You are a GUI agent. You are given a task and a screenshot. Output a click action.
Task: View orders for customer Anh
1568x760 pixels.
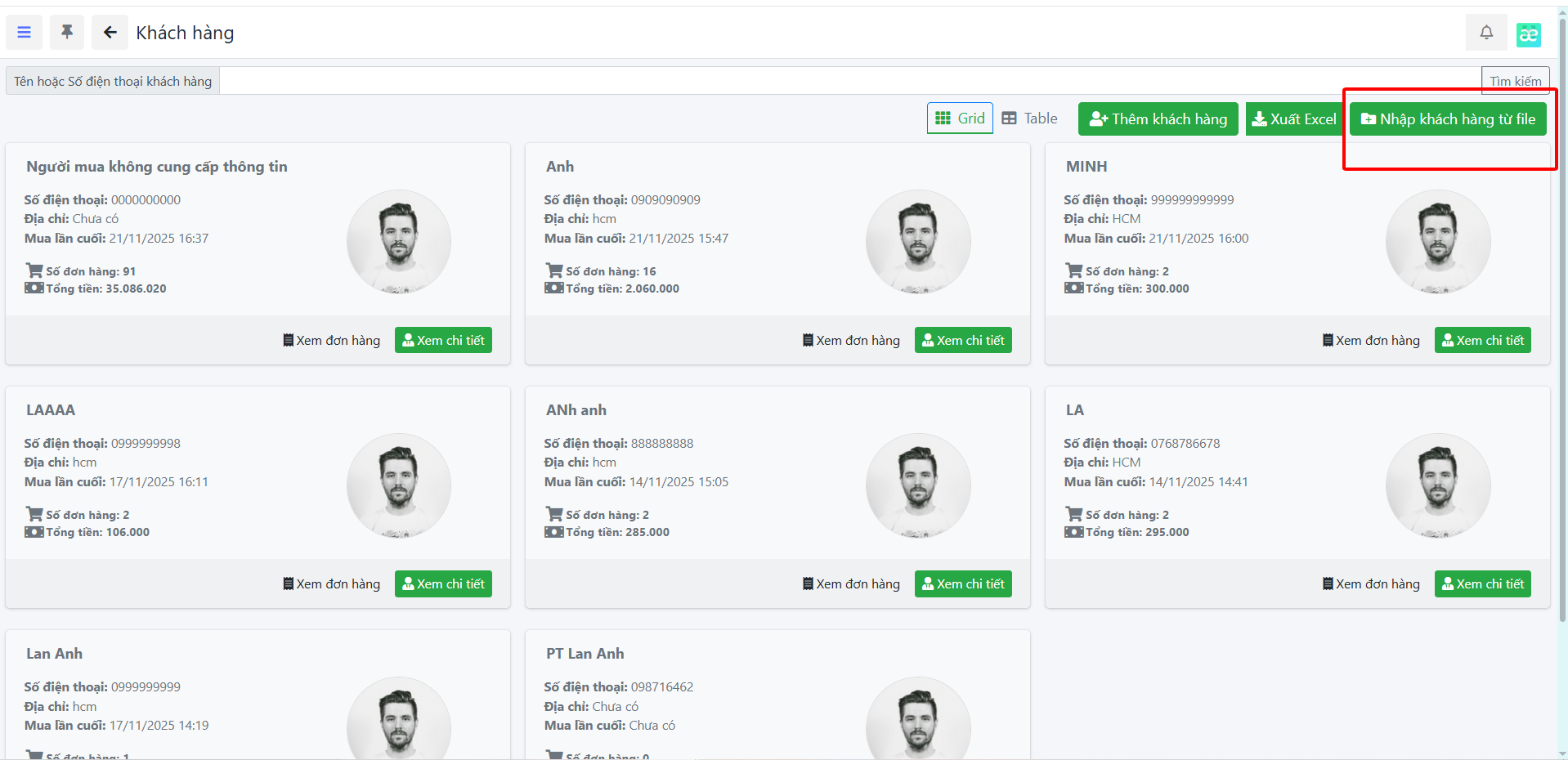851,341
